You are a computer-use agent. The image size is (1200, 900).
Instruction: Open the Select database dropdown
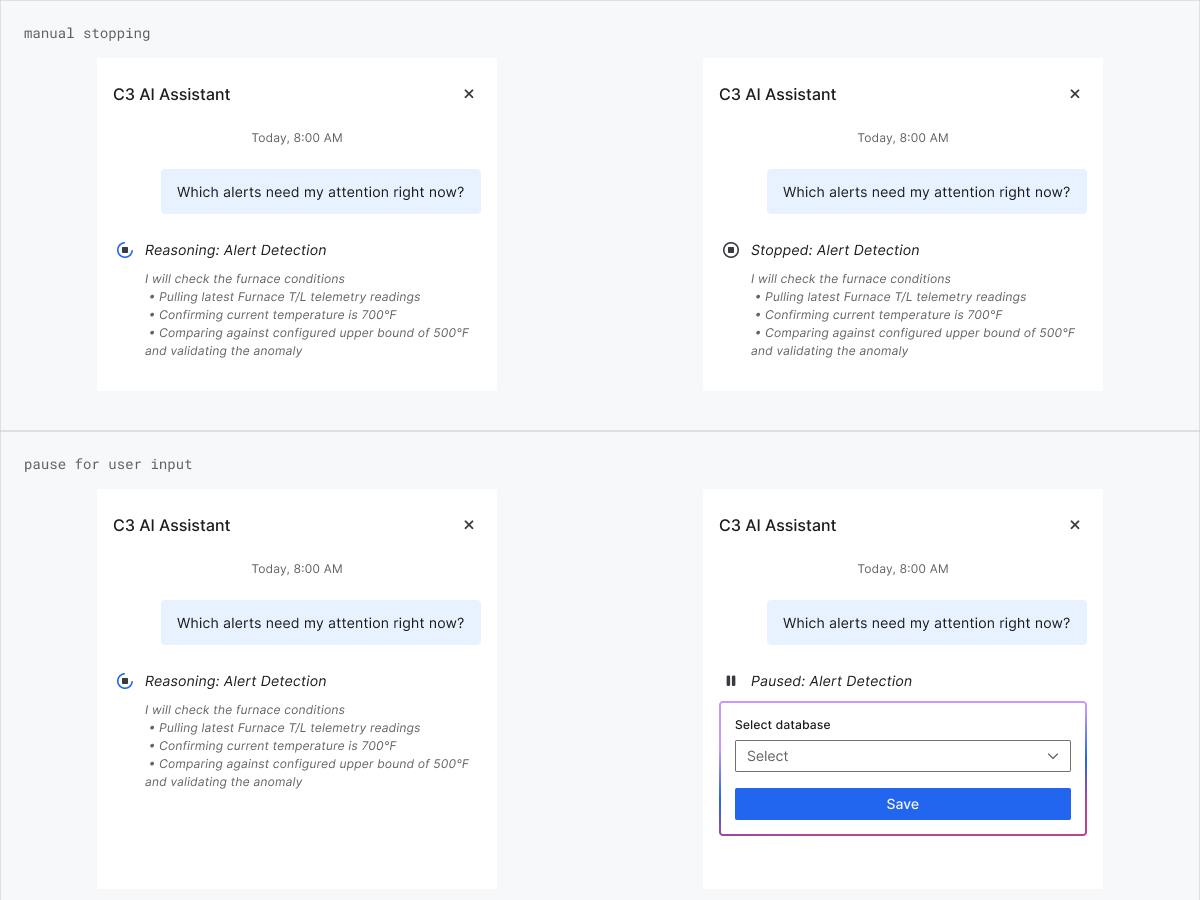click(x=890, y=756)
